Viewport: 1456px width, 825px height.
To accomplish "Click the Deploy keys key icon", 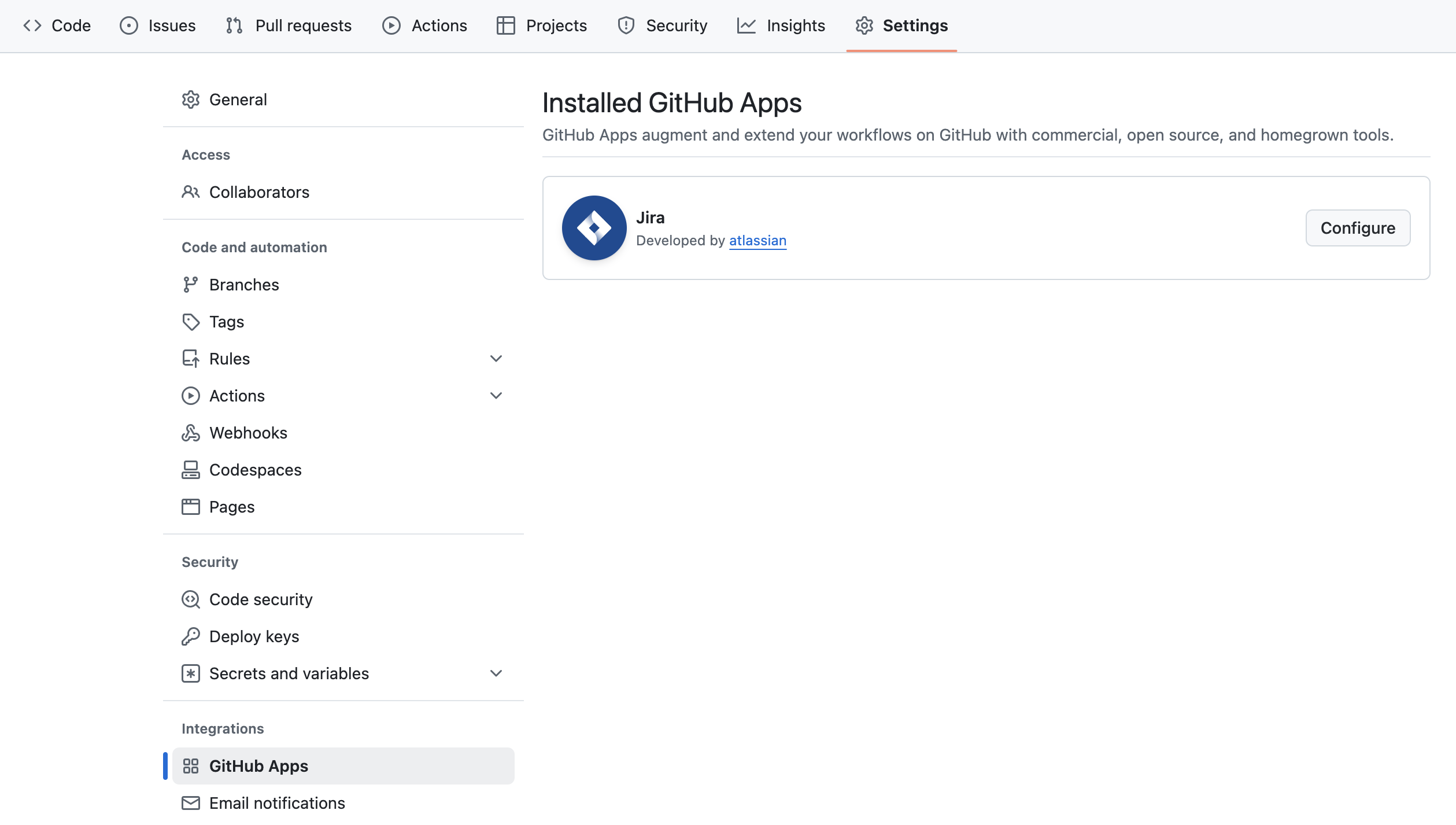I will coord(190,636).
